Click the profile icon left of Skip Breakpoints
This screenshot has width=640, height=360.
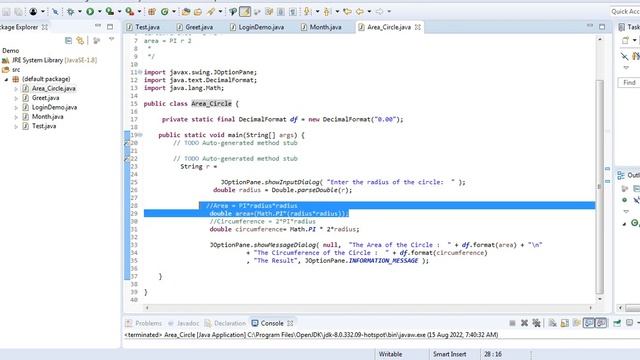pyautogui.click(x=33, y=12)
